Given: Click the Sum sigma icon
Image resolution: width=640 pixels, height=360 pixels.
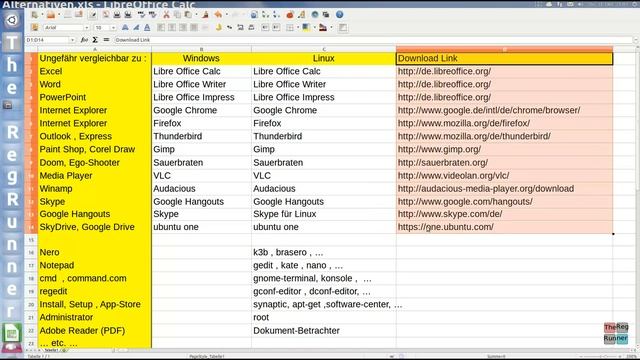Looking at the screenshot, I should [95, 40].
